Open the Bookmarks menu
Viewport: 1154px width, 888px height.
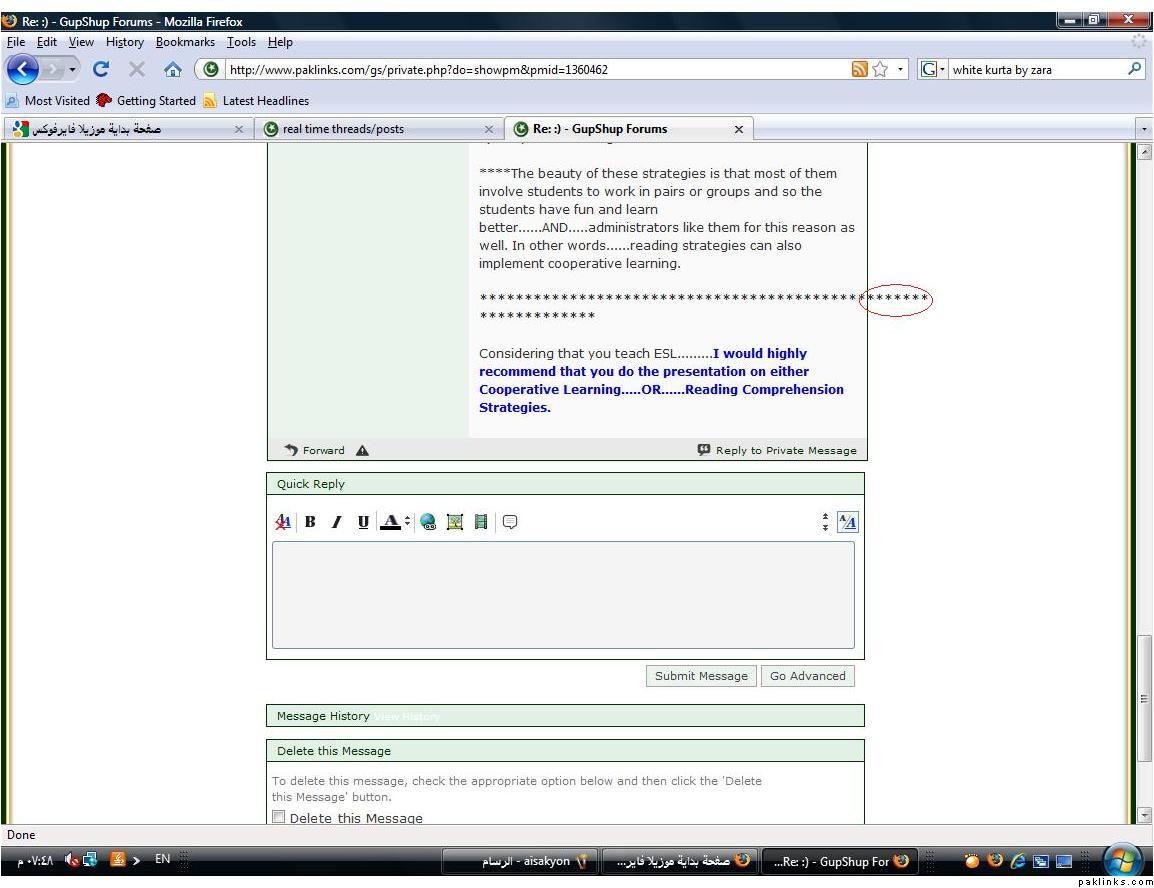pyautogui.click(x=185, y=42)
